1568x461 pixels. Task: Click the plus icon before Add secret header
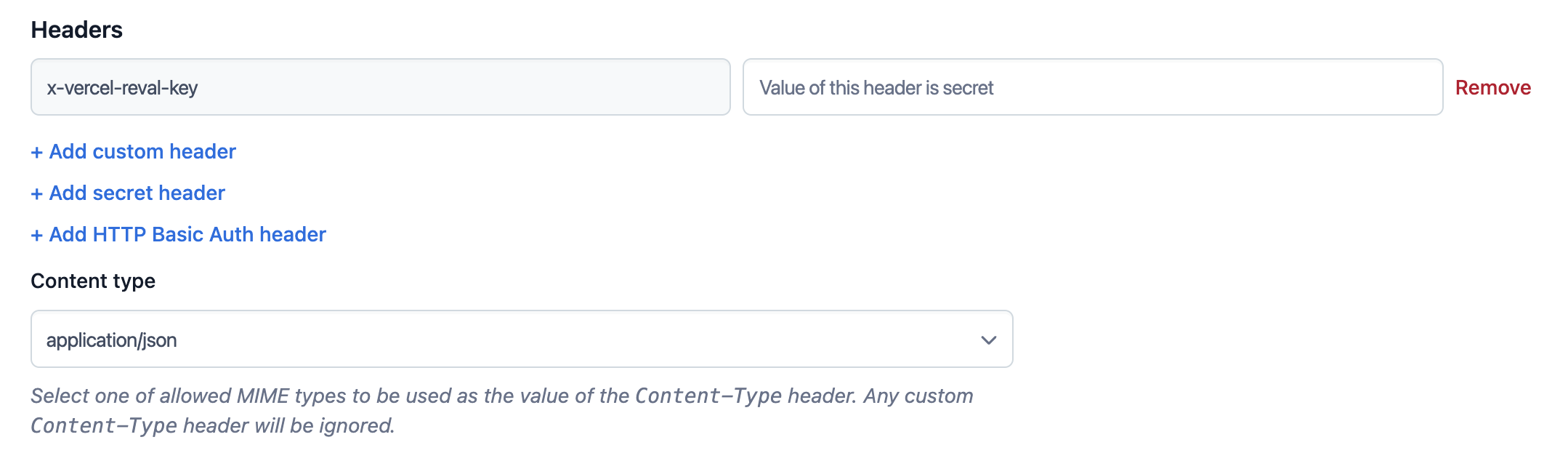(x=37, y=193)
